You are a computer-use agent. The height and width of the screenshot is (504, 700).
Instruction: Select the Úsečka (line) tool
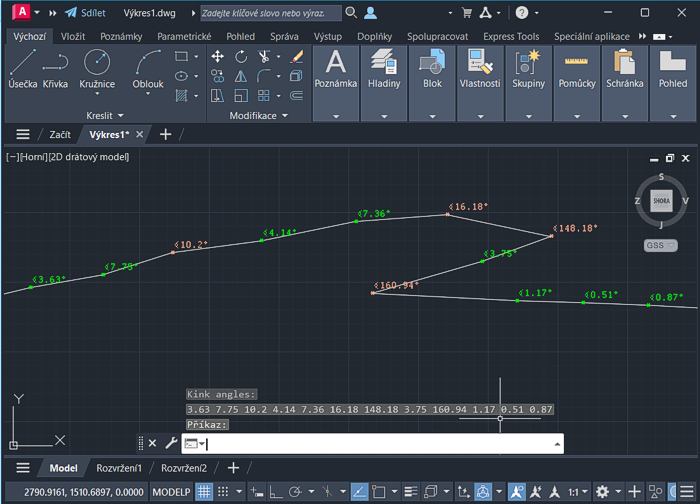coord(23,70)
